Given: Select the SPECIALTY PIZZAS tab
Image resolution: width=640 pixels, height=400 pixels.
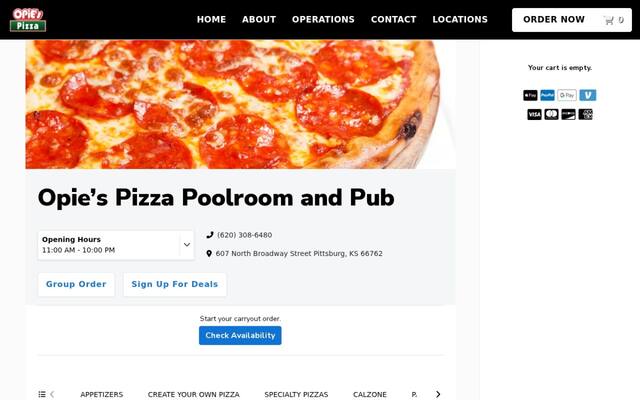Looking at the screenshot, I should click(x=296, y=394).
